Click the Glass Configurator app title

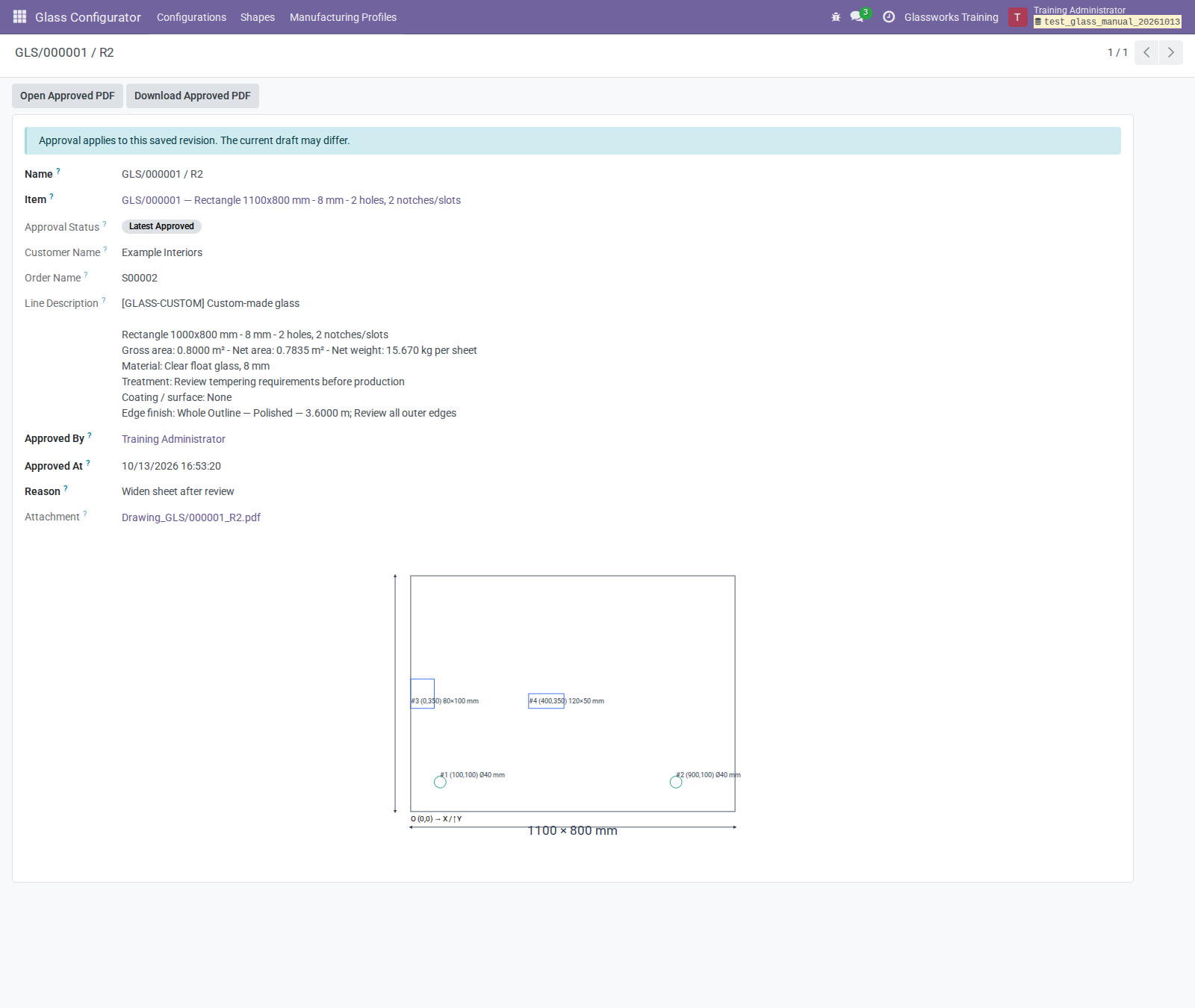pyautogui.click(x=88, y=17)
